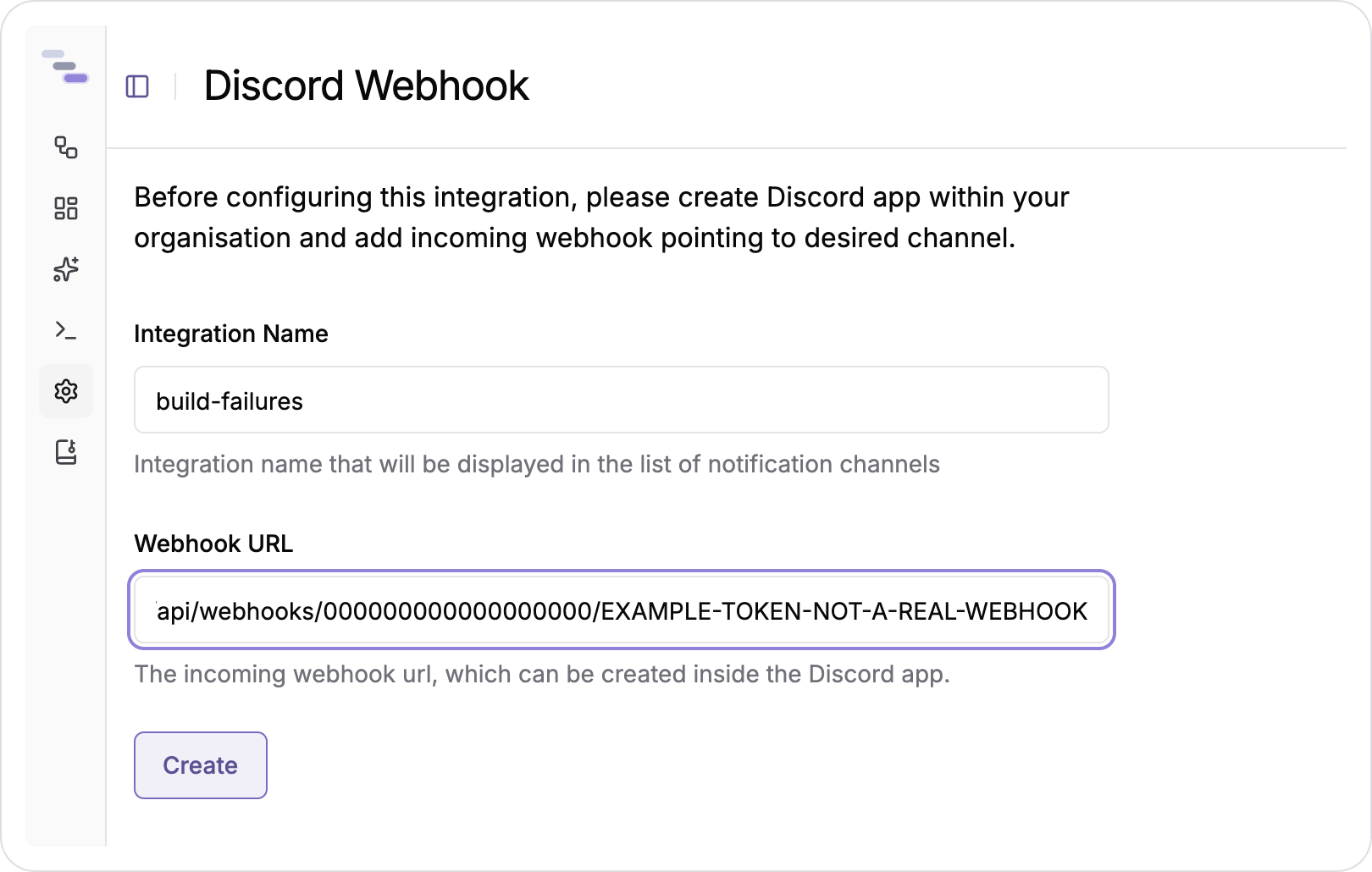
Task: Open the workflows icon in sidebar
Action: point(66,147)
